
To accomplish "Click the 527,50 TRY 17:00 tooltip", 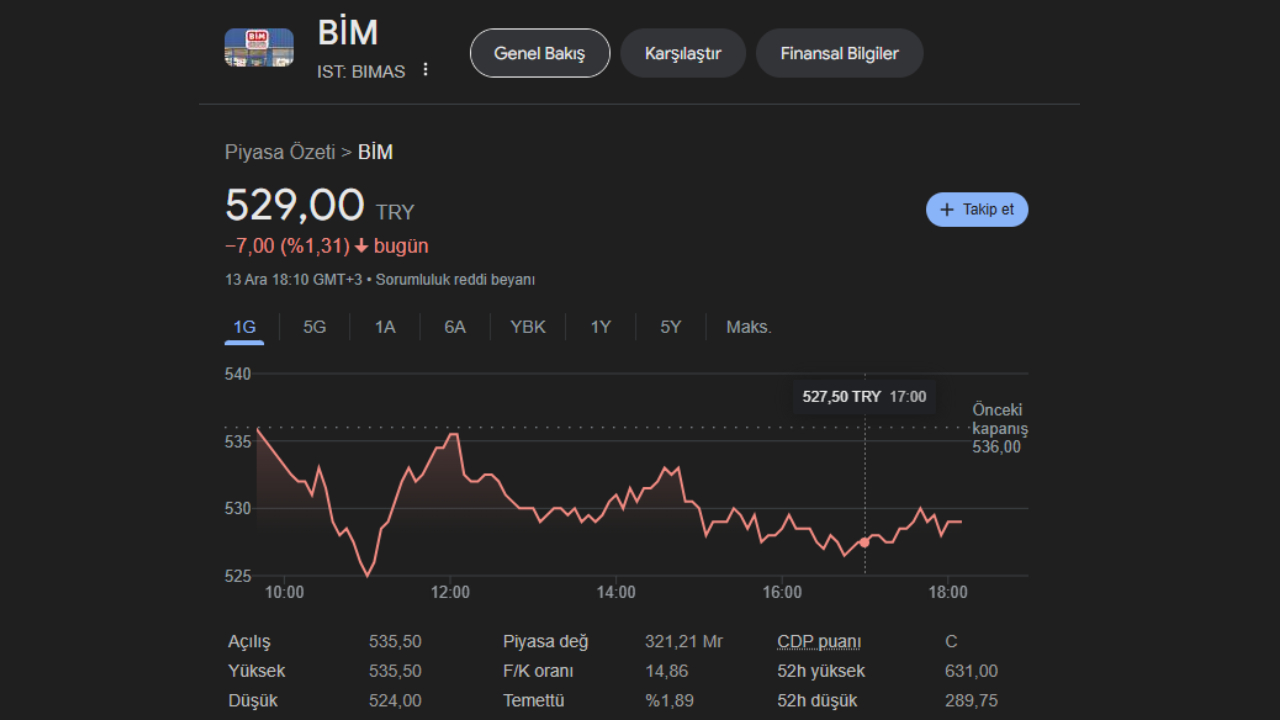I will coord(864,396).
